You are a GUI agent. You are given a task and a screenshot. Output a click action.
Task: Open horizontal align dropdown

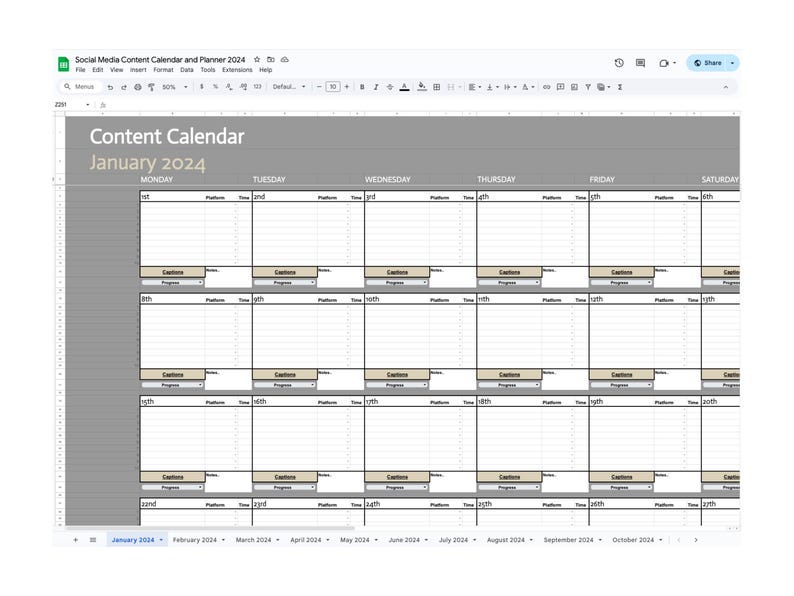pyautogui.click(x=474, y=87)
